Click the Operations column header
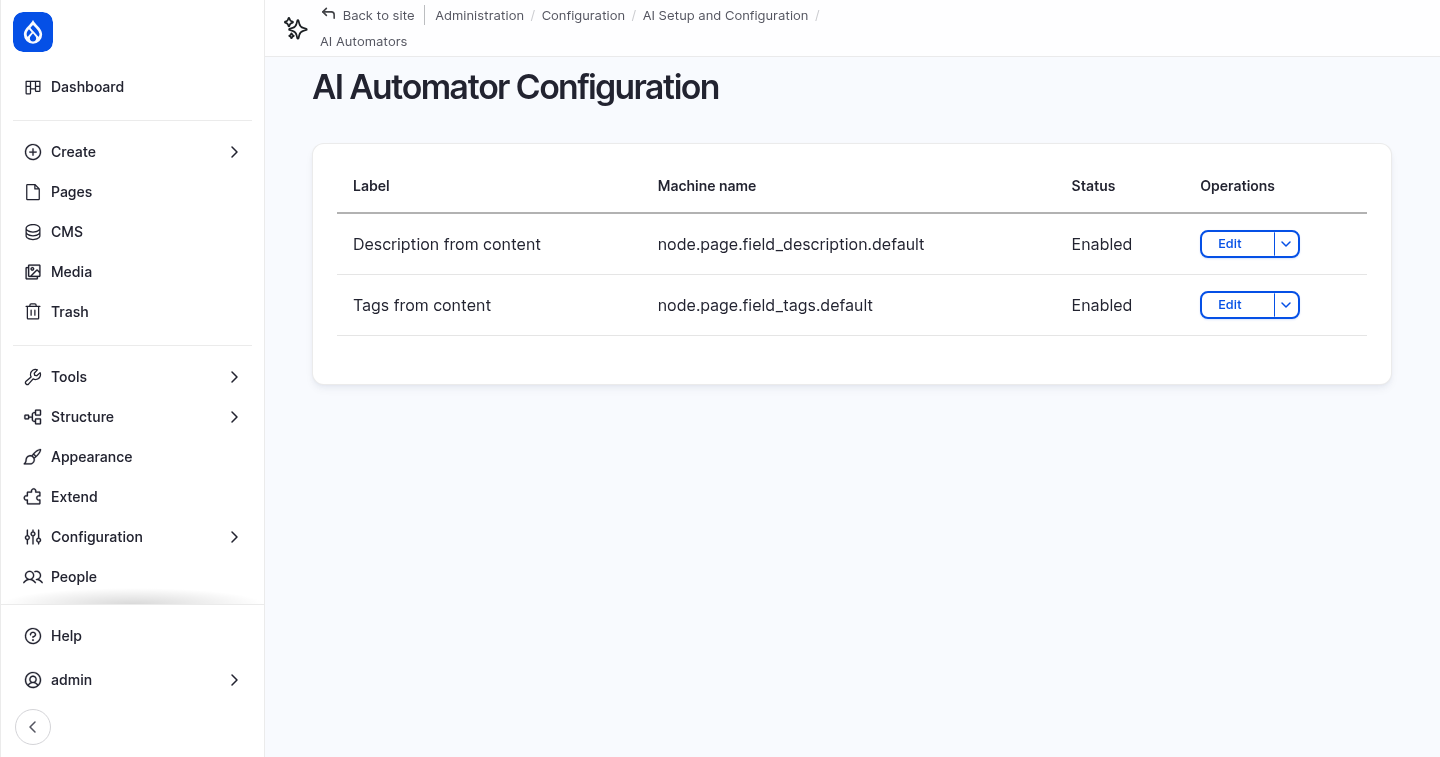Screen dimensions: 1440x757 click(x=1237, y=186)
